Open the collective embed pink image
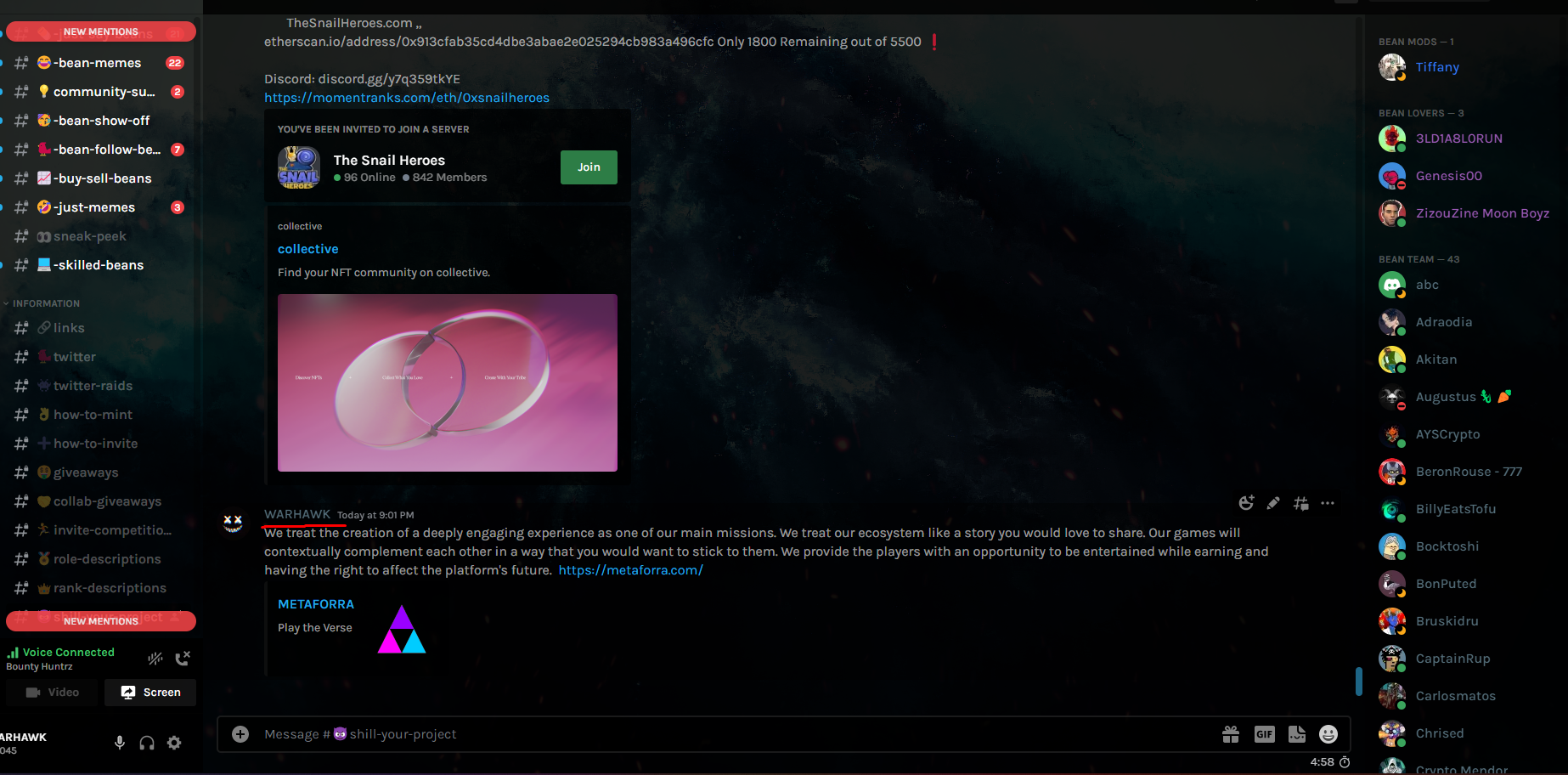1568x775 pixels. click(448, 382)
